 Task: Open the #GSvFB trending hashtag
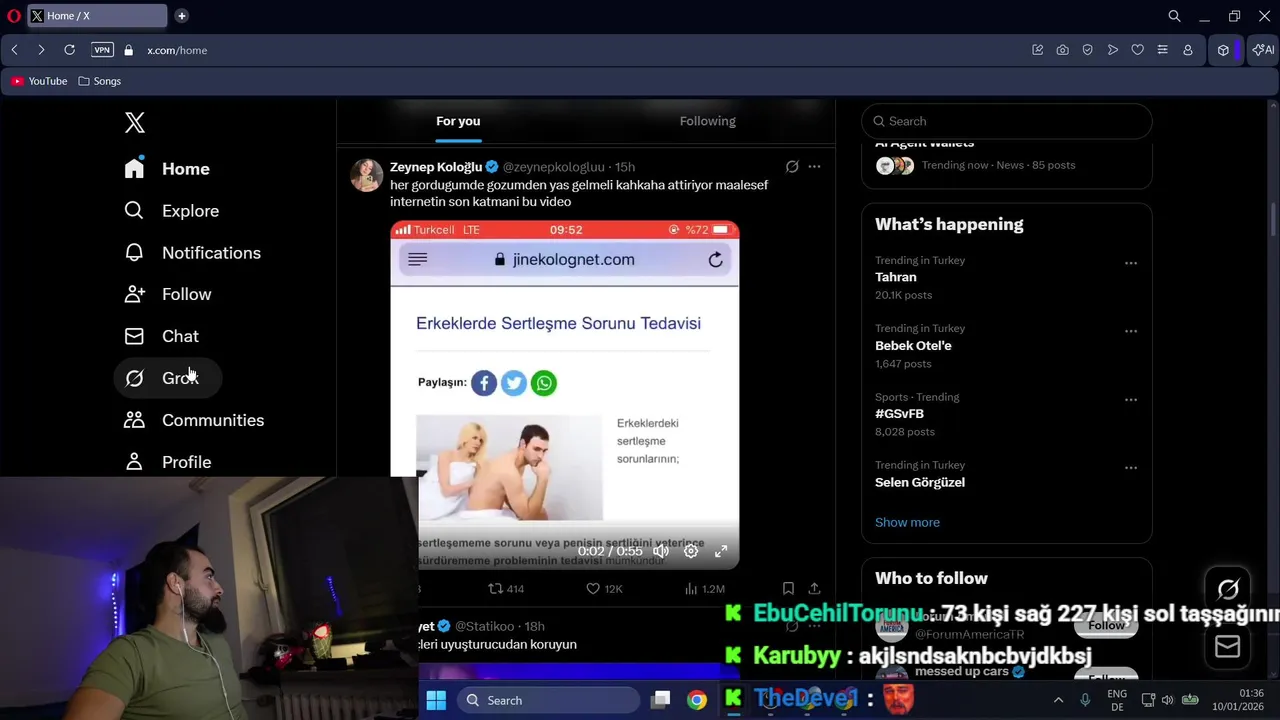pos(899,414)
